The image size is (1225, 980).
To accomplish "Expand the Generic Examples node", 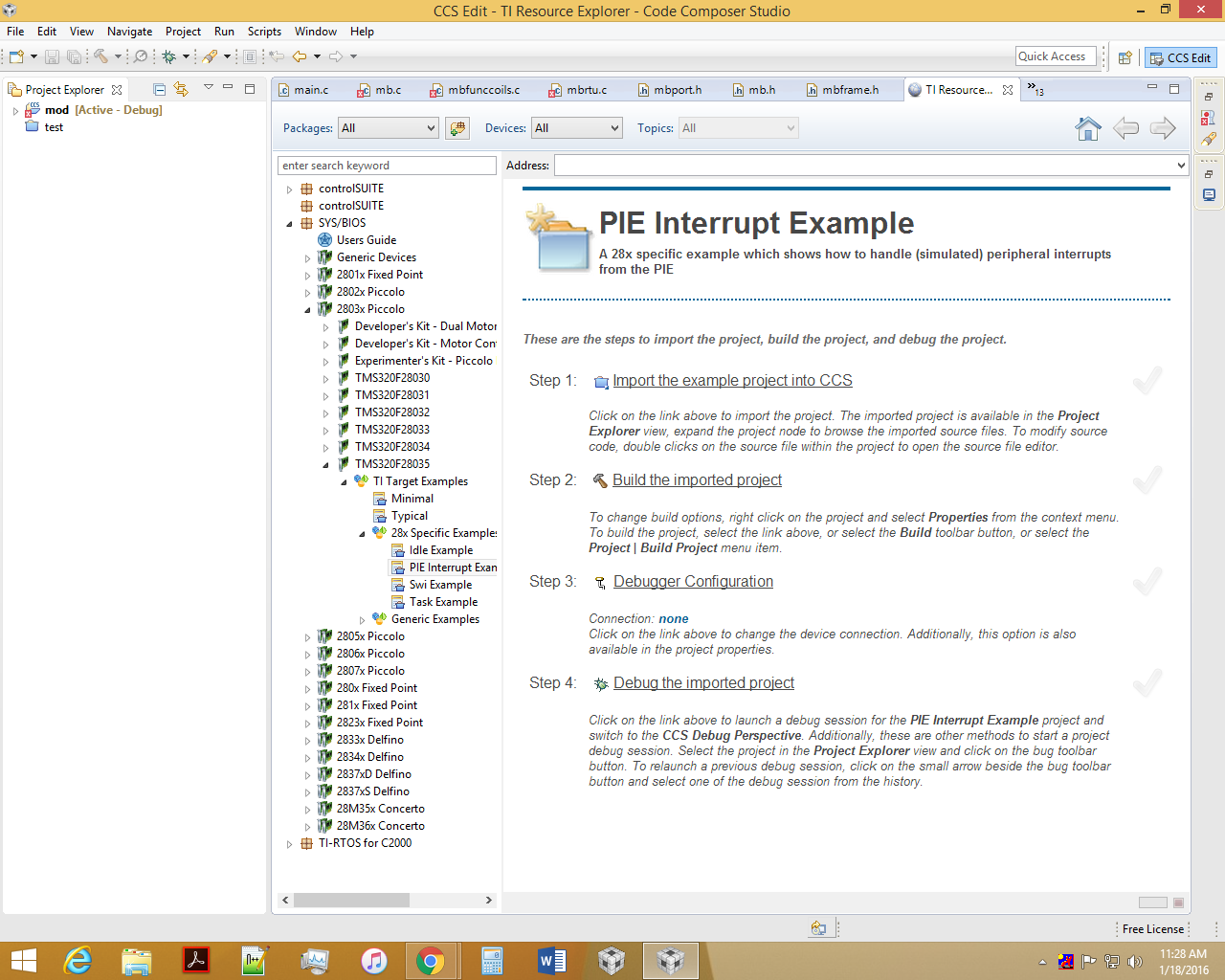I will [362, 620].
